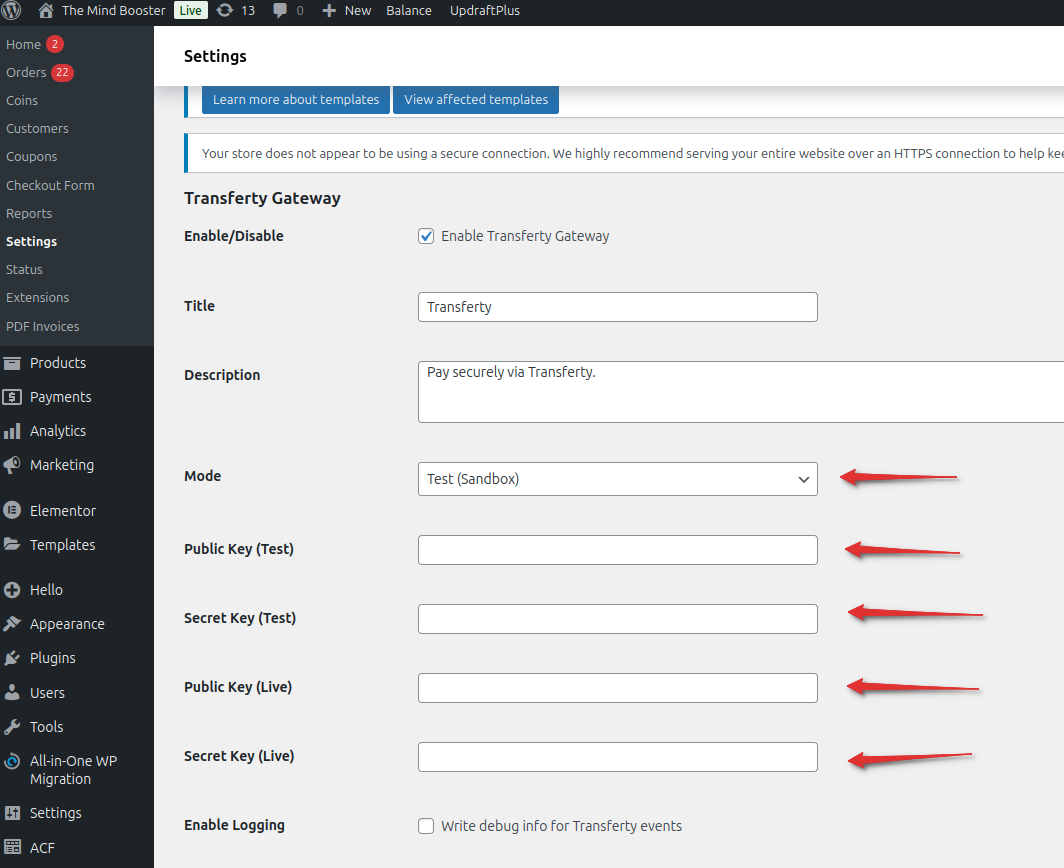Click the bottom Settings sliders icon

click(x=12, y=813)
